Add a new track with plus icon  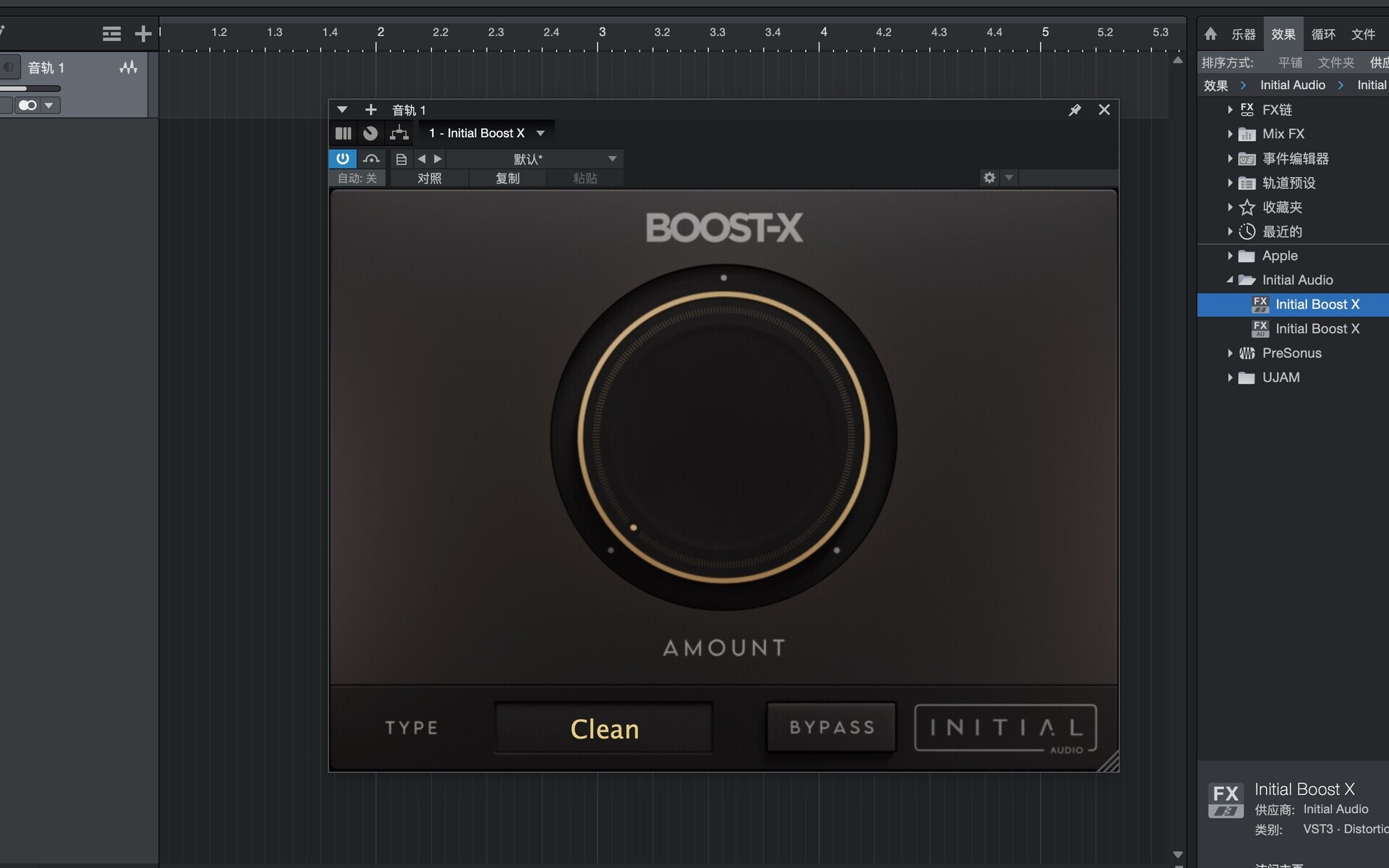click(x=143, y=33)
